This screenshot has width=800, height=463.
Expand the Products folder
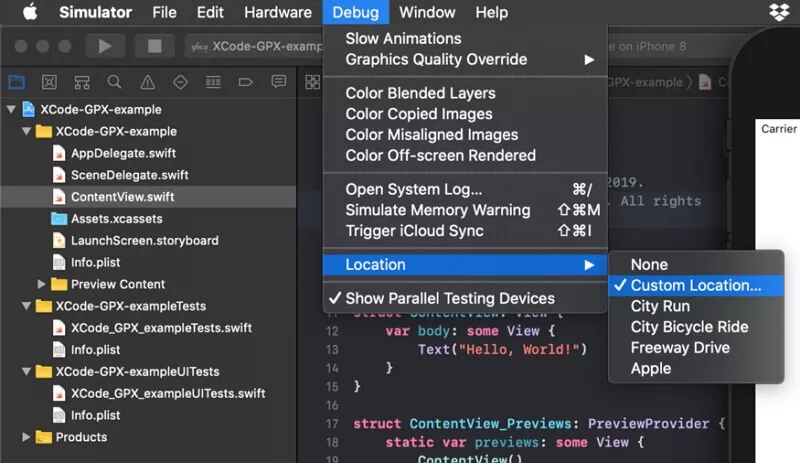(x=27, y=437)
